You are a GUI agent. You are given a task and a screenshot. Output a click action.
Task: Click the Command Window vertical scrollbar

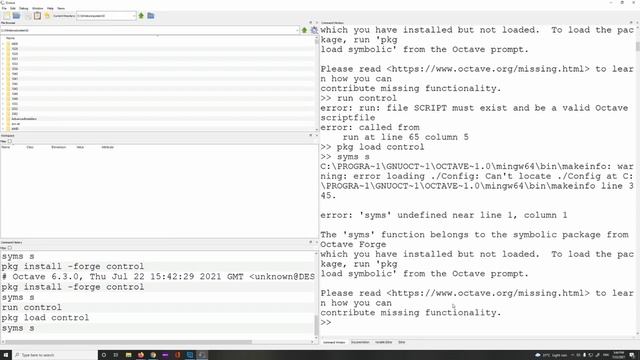click(x=638, y=46)
